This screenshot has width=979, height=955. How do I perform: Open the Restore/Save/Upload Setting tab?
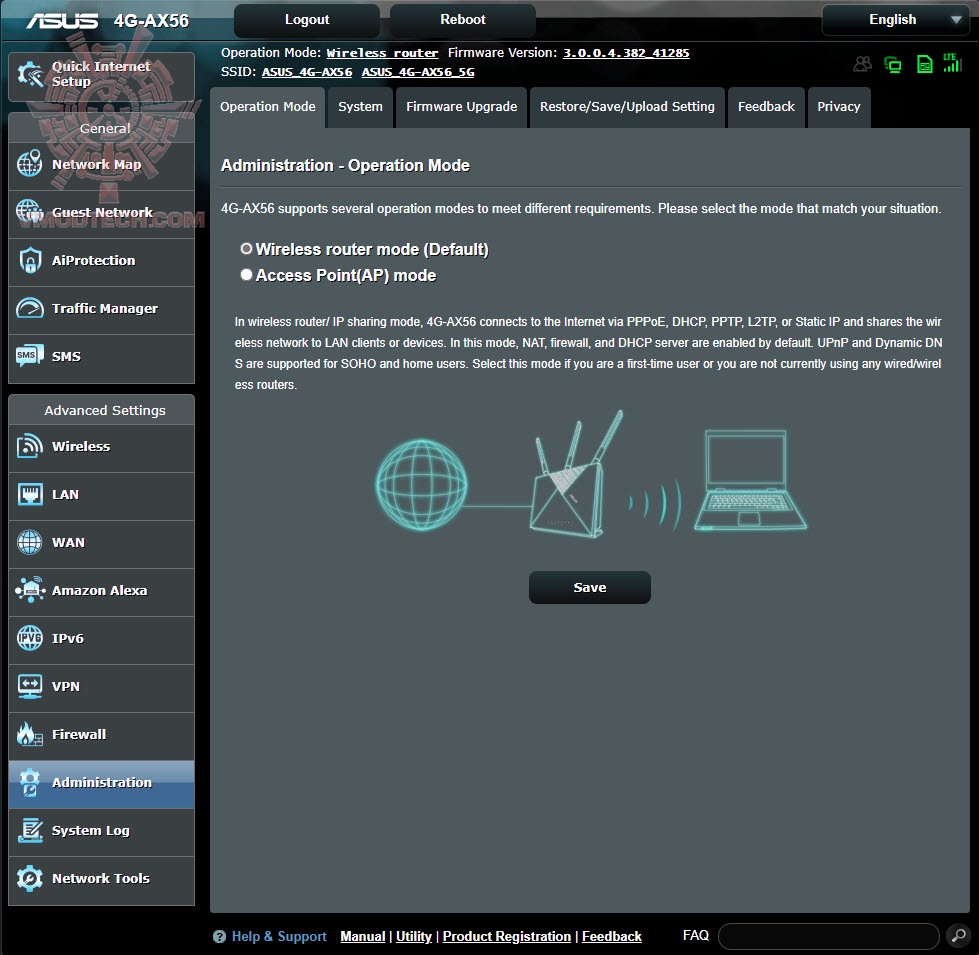(627, 107)
